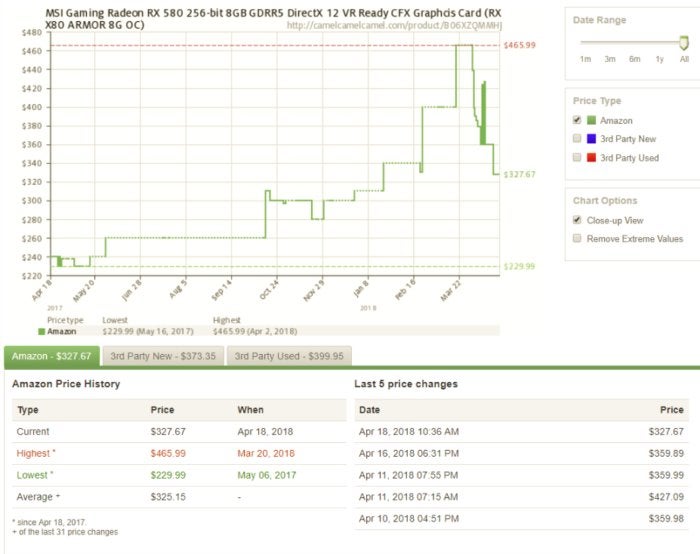Viewport: 700px width, 554px height.
Task: Click the Lowest row label in price history
Action: 34,475
